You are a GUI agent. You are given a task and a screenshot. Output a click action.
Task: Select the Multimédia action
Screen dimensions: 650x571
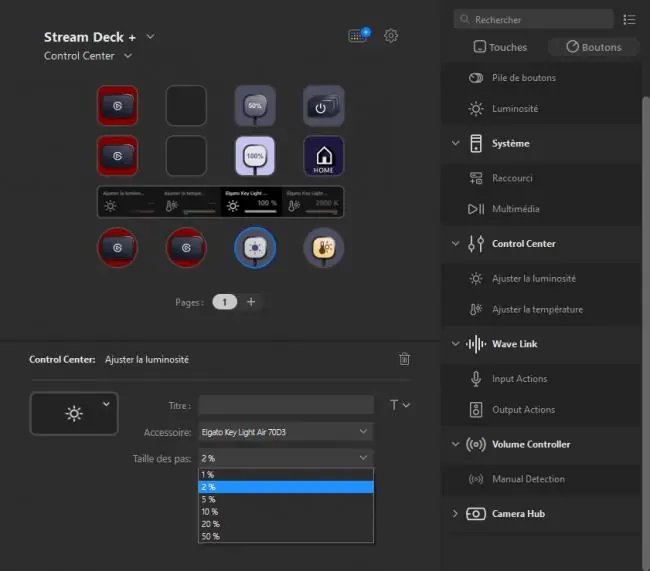541,209
